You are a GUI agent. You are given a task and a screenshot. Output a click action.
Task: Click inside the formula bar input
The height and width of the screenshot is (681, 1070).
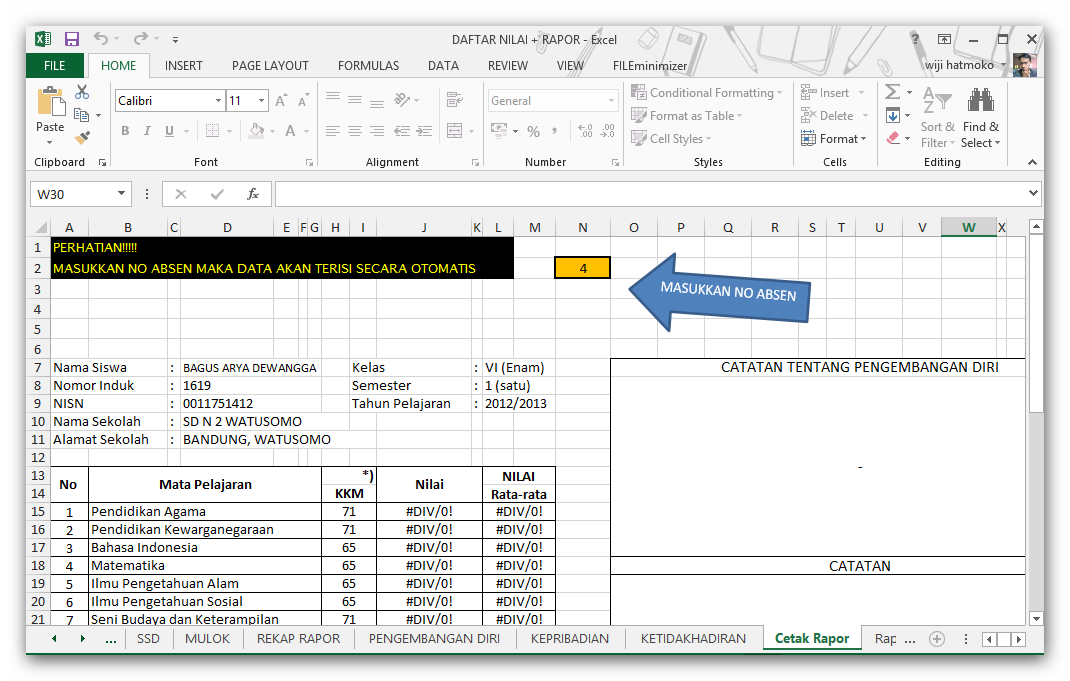click(x=649, y=194)
